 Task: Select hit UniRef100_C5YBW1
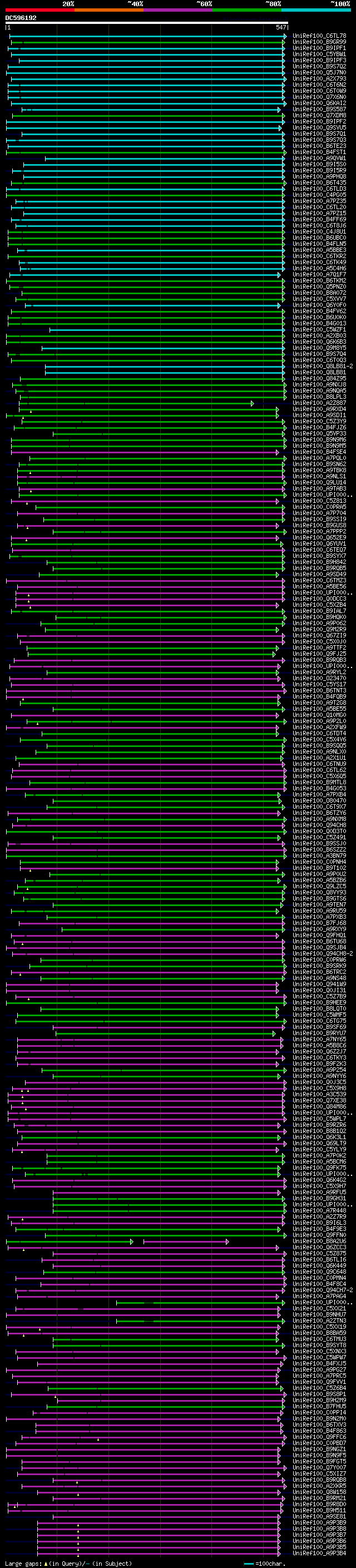coord(319,54)
